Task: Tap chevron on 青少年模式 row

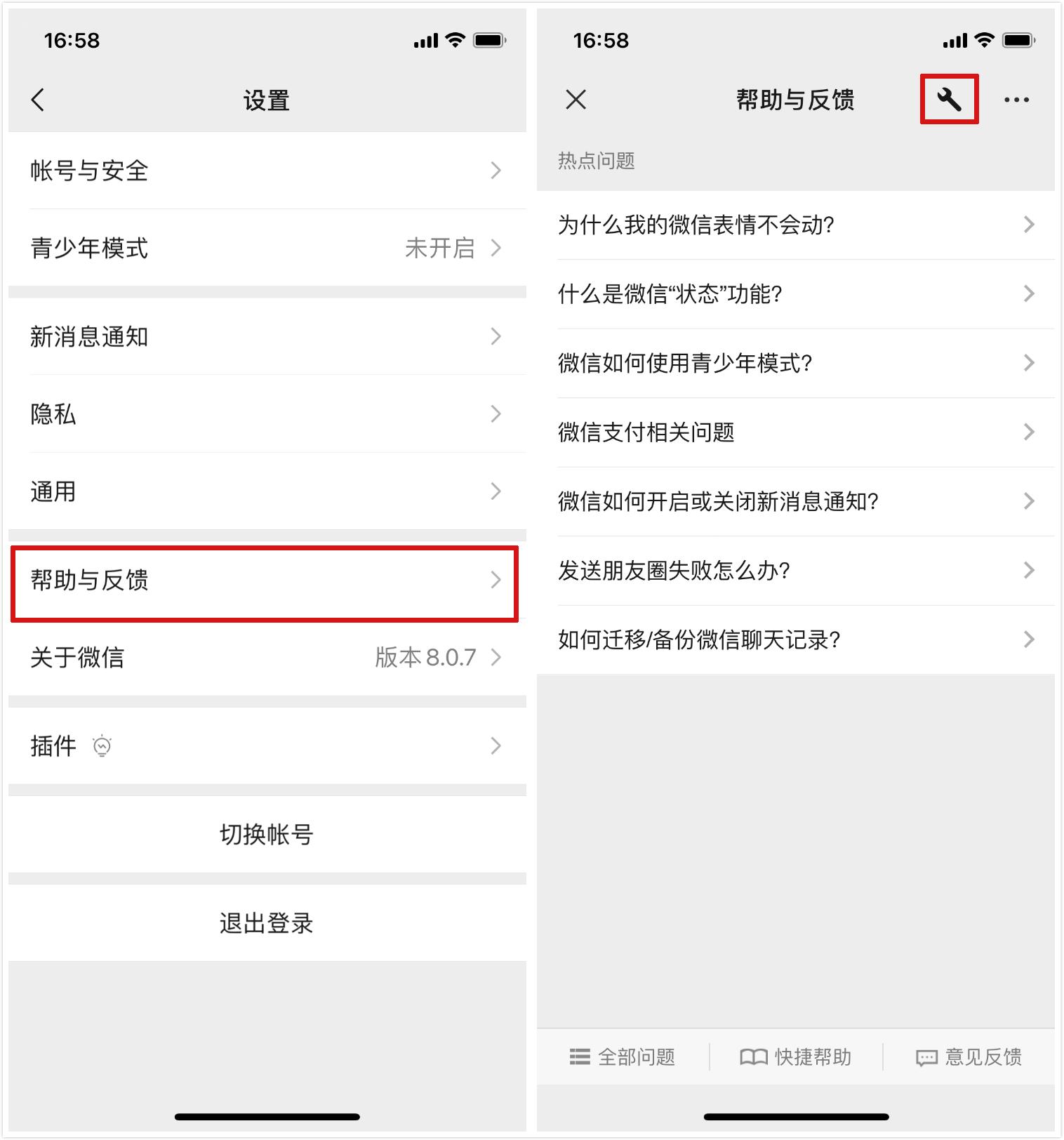Action: [496, 248]
